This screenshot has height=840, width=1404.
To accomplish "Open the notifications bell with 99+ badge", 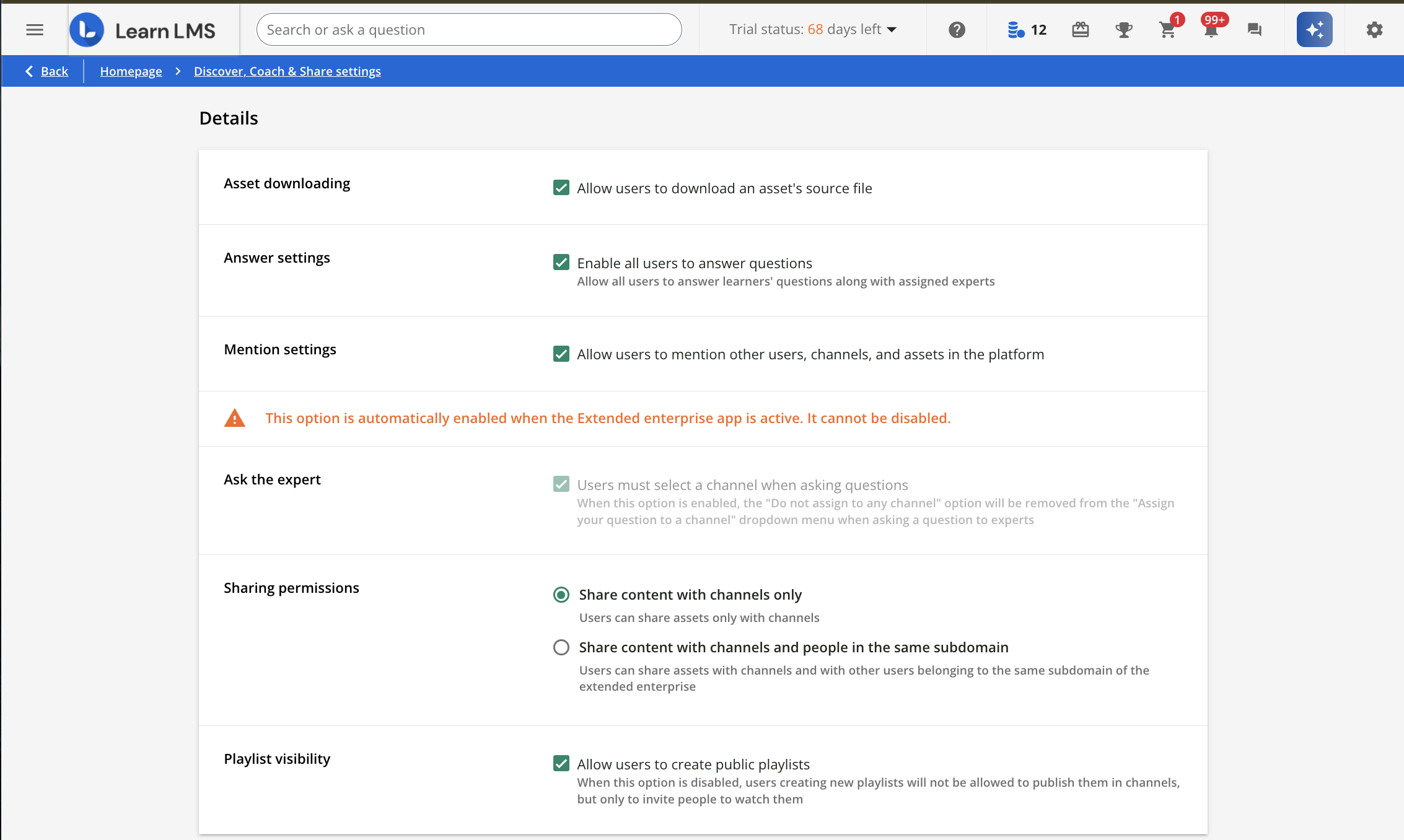I will point(1211,30).
